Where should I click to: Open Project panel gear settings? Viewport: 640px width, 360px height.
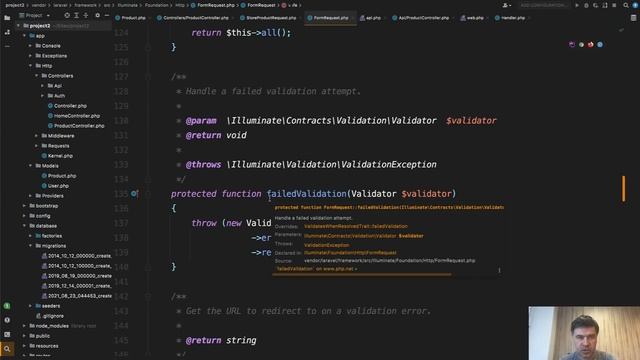click(97, 16)
